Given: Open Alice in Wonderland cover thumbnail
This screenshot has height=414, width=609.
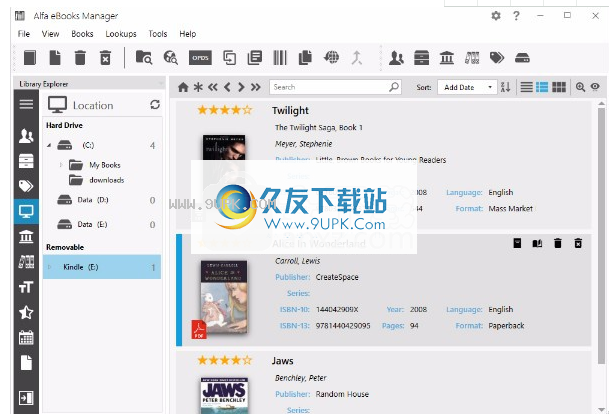Looking at the screenshot, I should coord(224,297).
